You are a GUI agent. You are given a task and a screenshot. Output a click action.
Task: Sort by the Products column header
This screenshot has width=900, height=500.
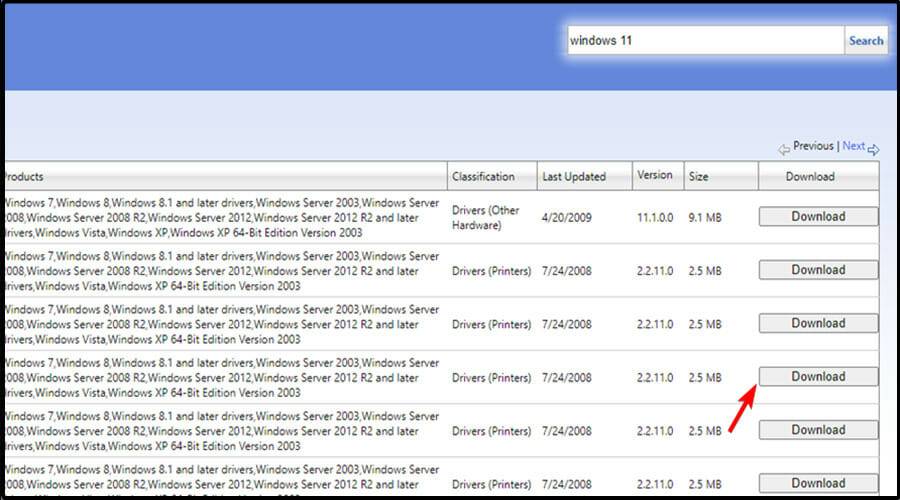24,177
